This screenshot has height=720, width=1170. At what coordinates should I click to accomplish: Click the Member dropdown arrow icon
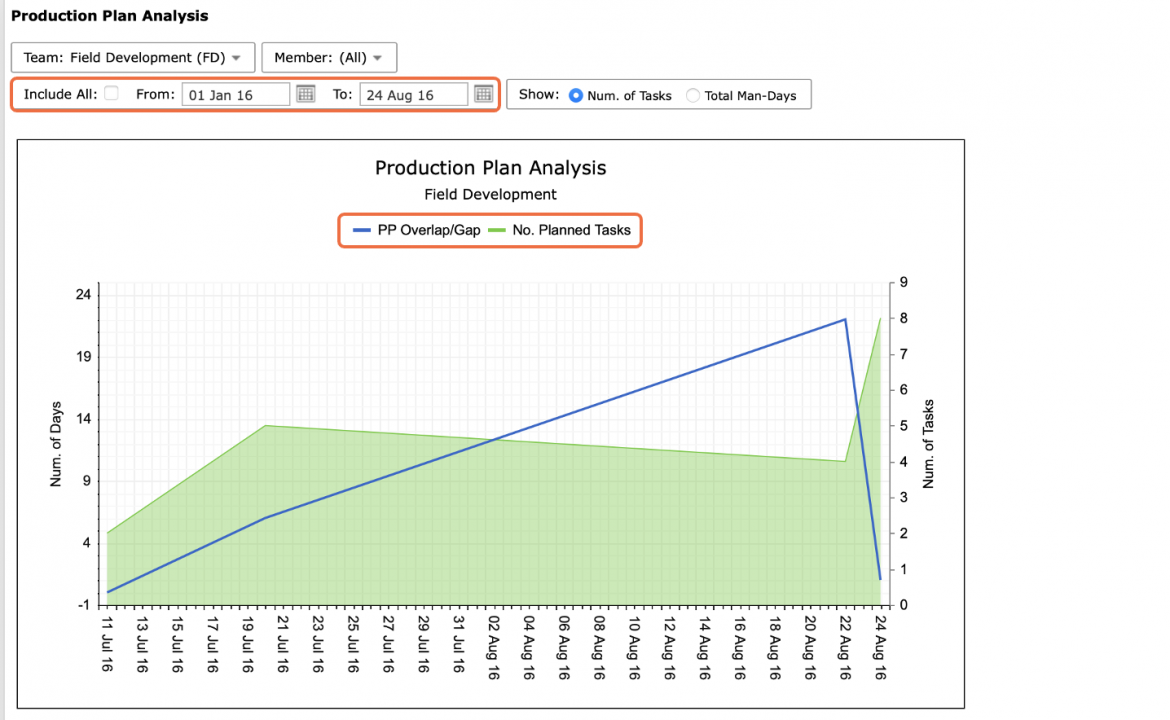[x=378, y=58]
